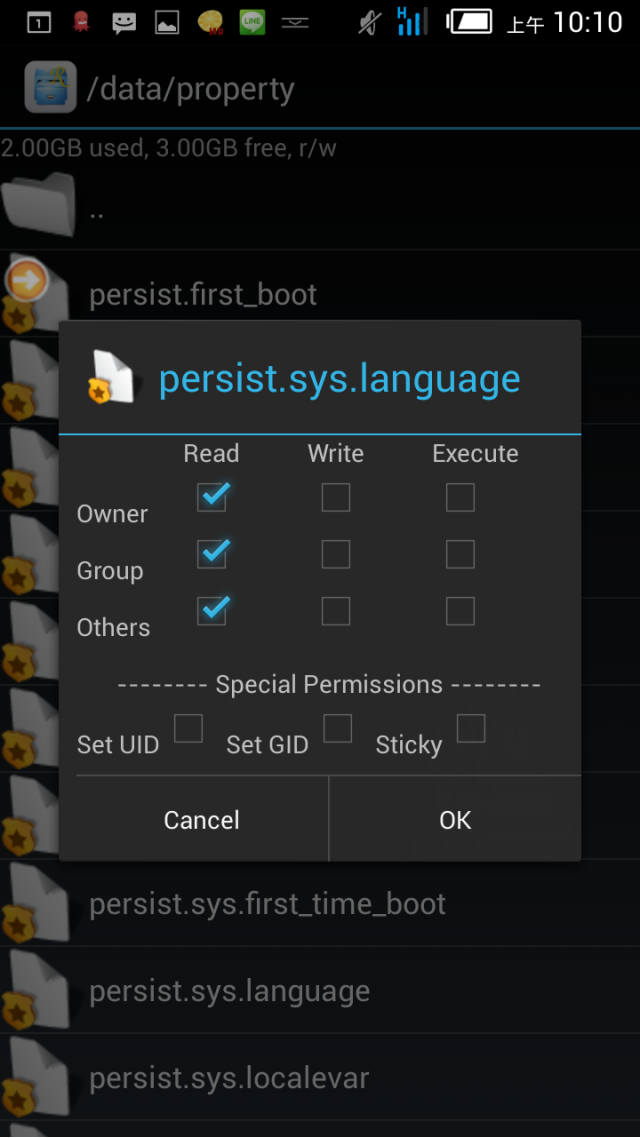The image size is (640, 1138).
Task: Open the message notification icon in status bar
Action: [x=124, y=23]
